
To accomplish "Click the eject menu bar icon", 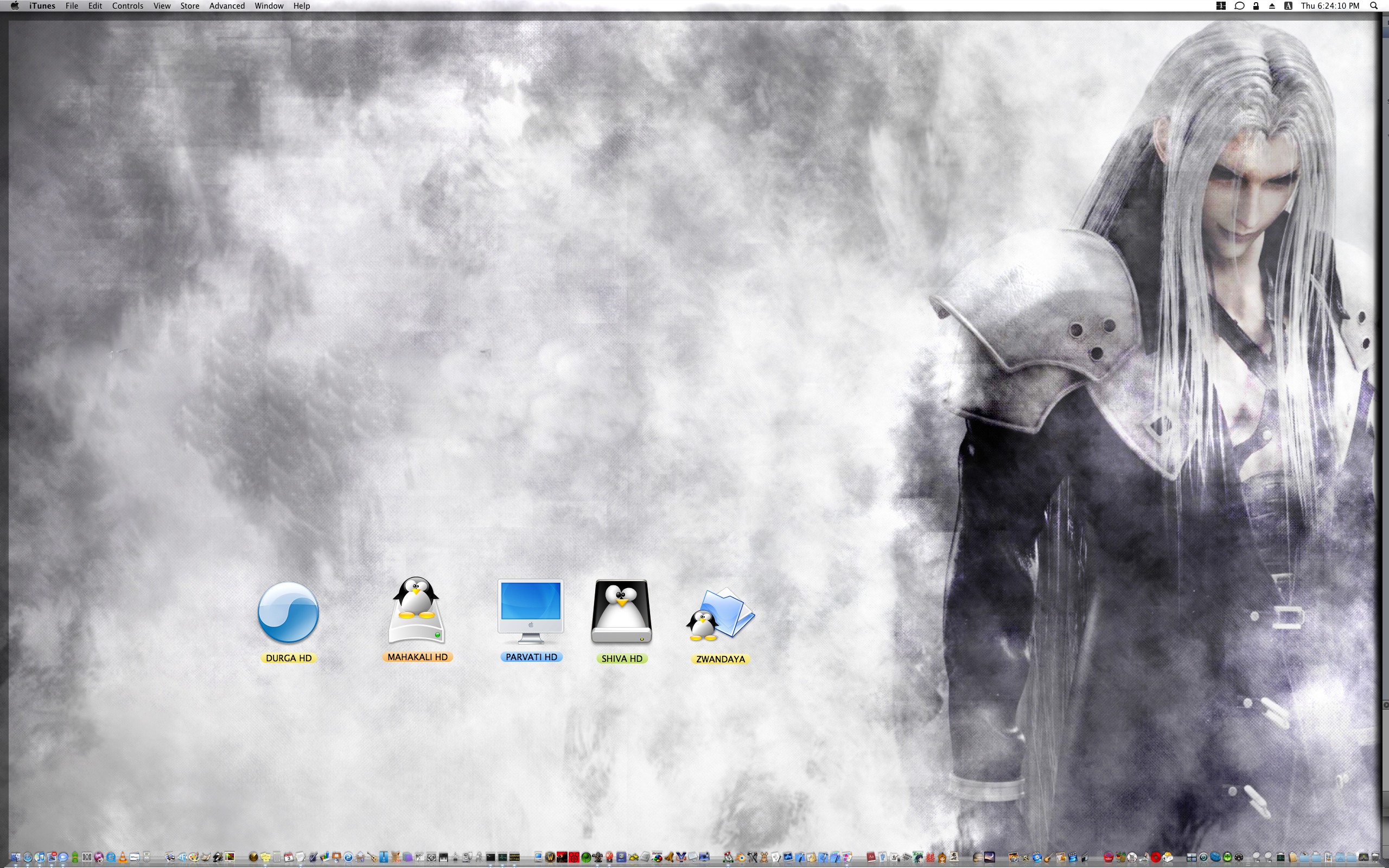I will click(x=1272, y=6).
